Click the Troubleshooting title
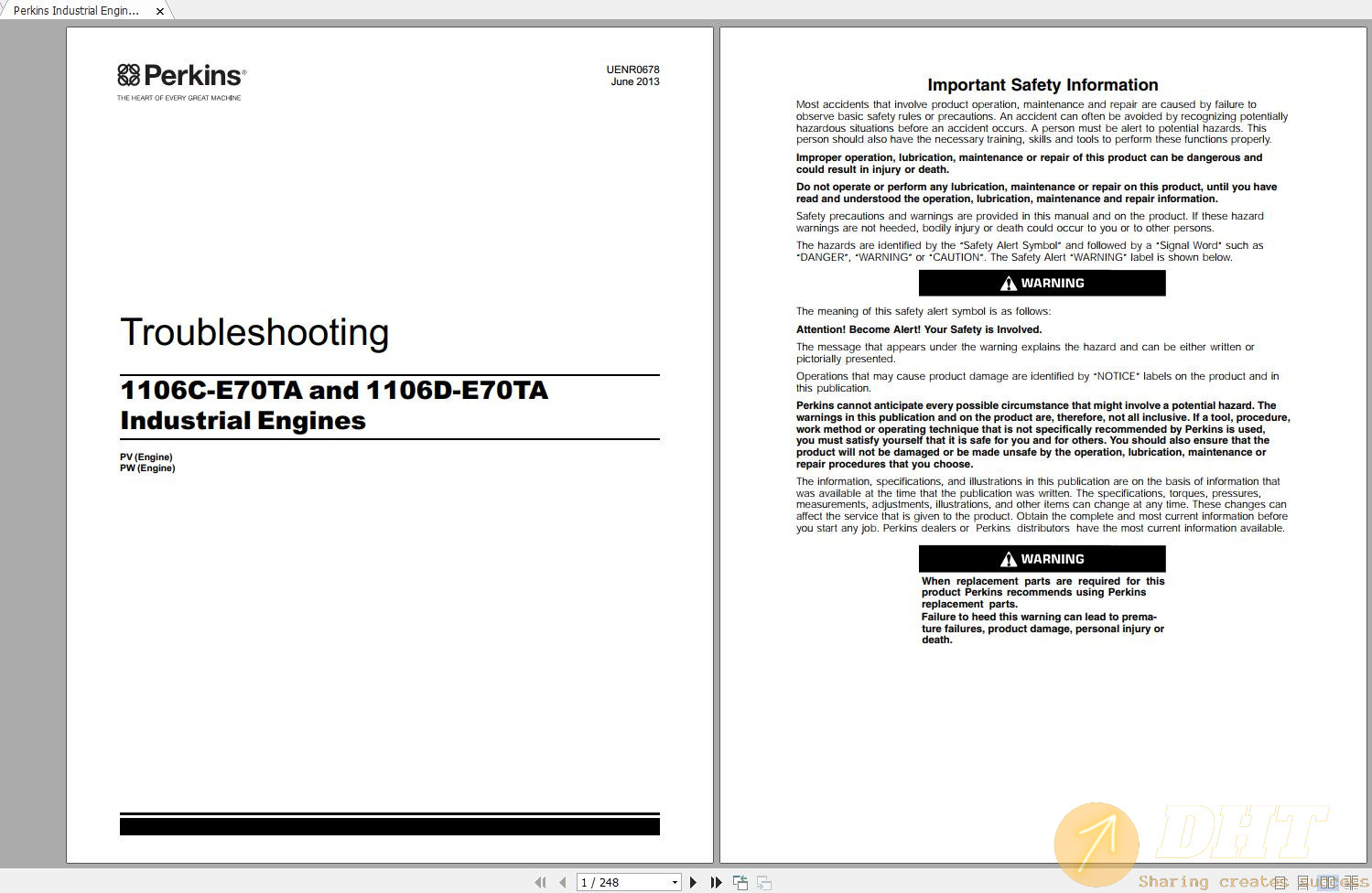This screenshot has height=893, width=1372. pos(254,332)
